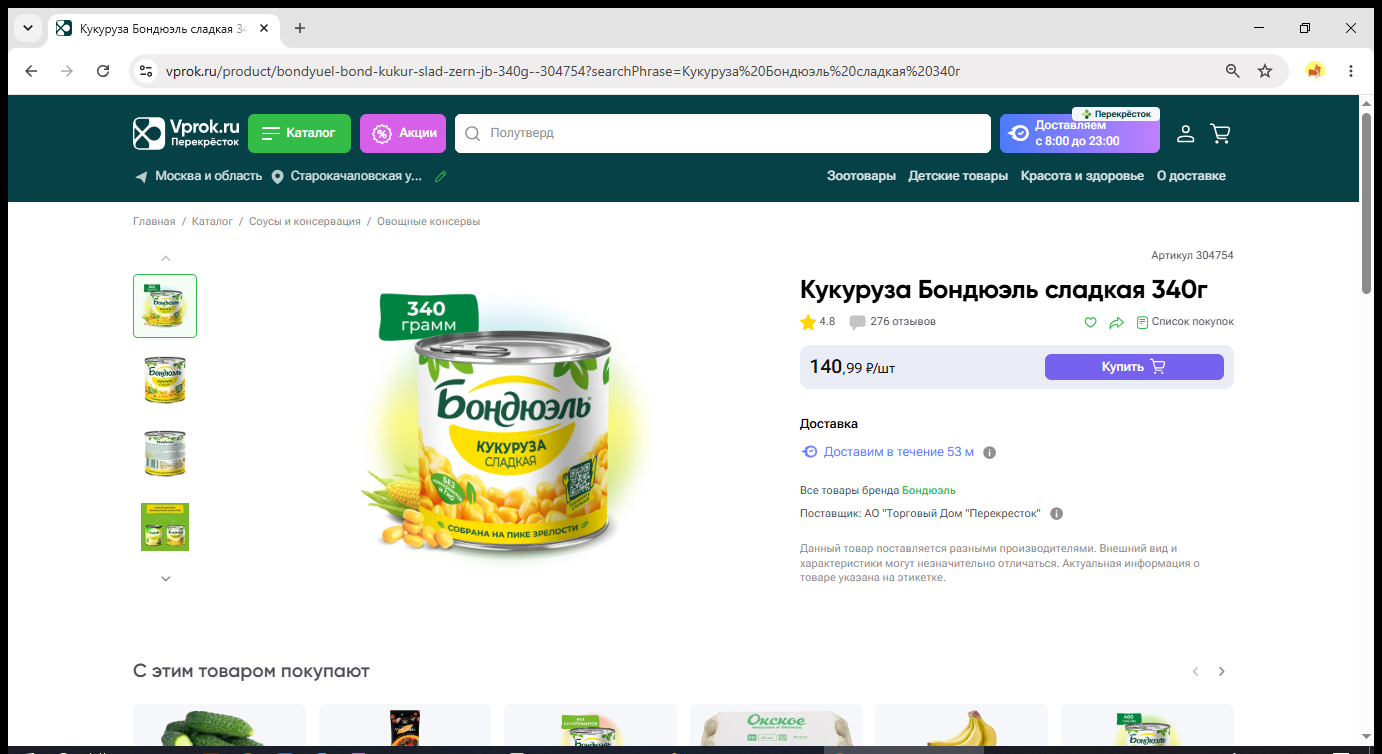
Task: Click the Артикул 304754 text
Action: point(1192,256)
